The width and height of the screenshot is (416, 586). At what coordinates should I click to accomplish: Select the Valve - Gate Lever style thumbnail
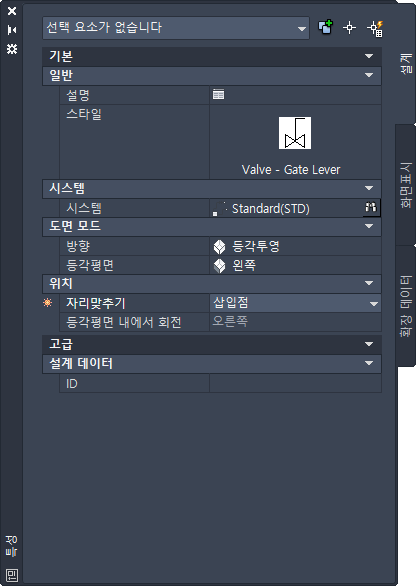(295, 133)
